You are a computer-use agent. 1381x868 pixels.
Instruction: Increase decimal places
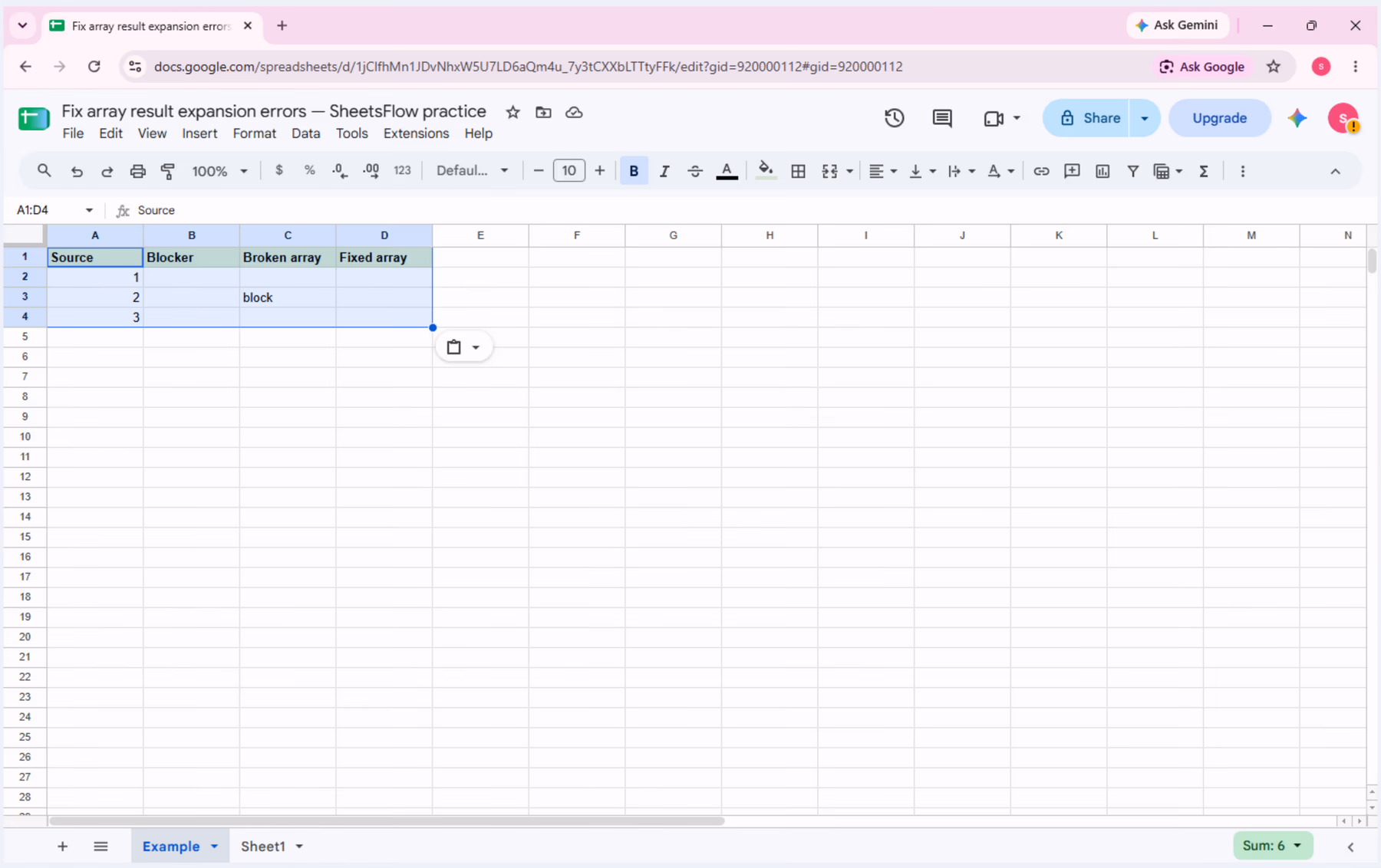371,171
